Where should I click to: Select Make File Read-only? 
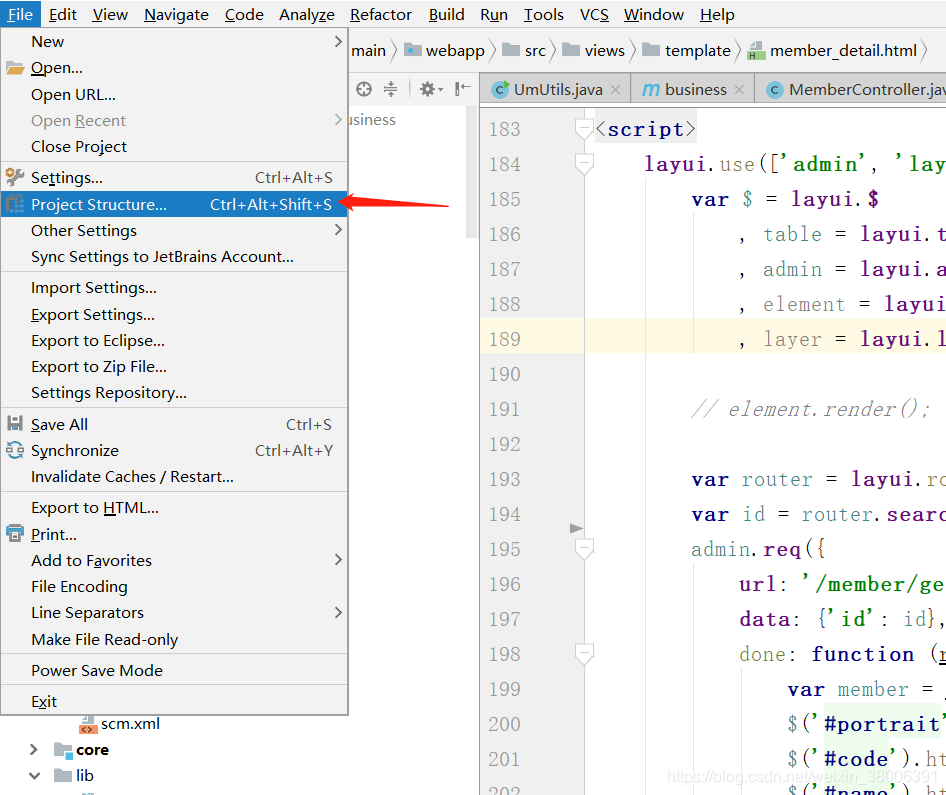click(174, 639)
